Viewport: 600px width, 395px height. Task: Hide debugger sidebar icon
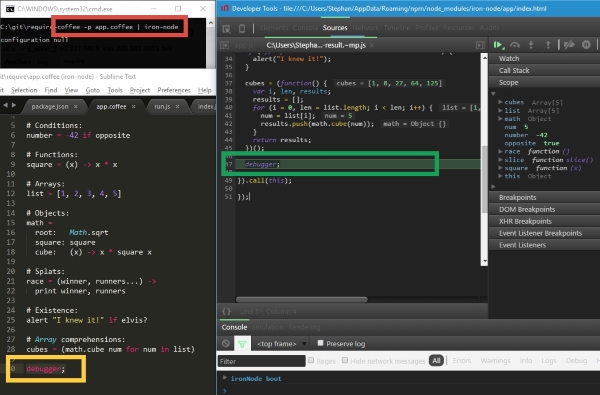(x=480, y=45)
